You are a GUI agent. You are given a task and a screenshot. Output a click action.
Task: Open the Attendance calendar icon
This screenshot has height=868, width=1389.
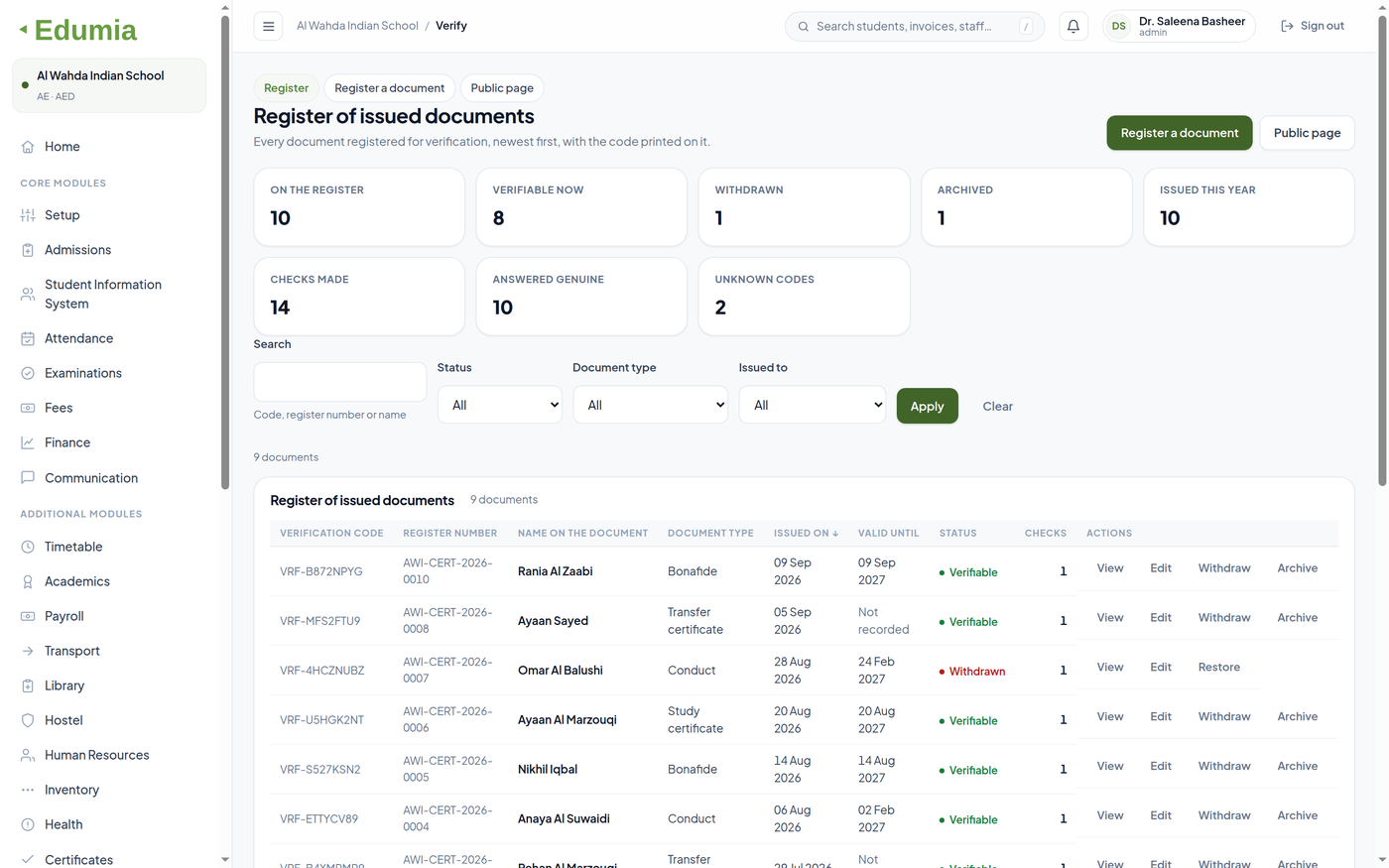pyautogui.click(x=28, y=338)
